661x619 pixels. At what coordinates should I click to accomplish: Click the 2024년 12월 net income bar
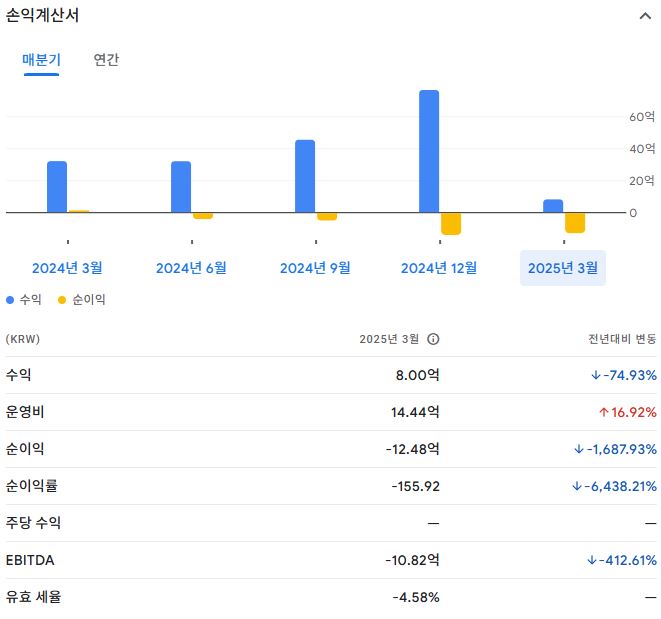451,223
